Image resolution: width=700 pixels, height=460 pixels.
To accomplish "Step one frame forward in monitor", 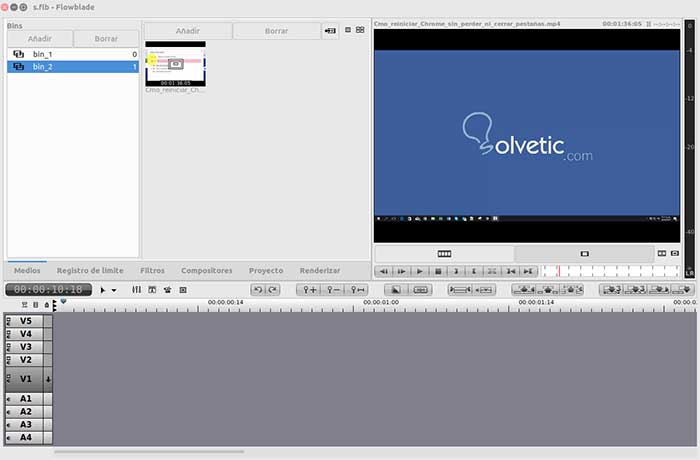I will point(401,271).
